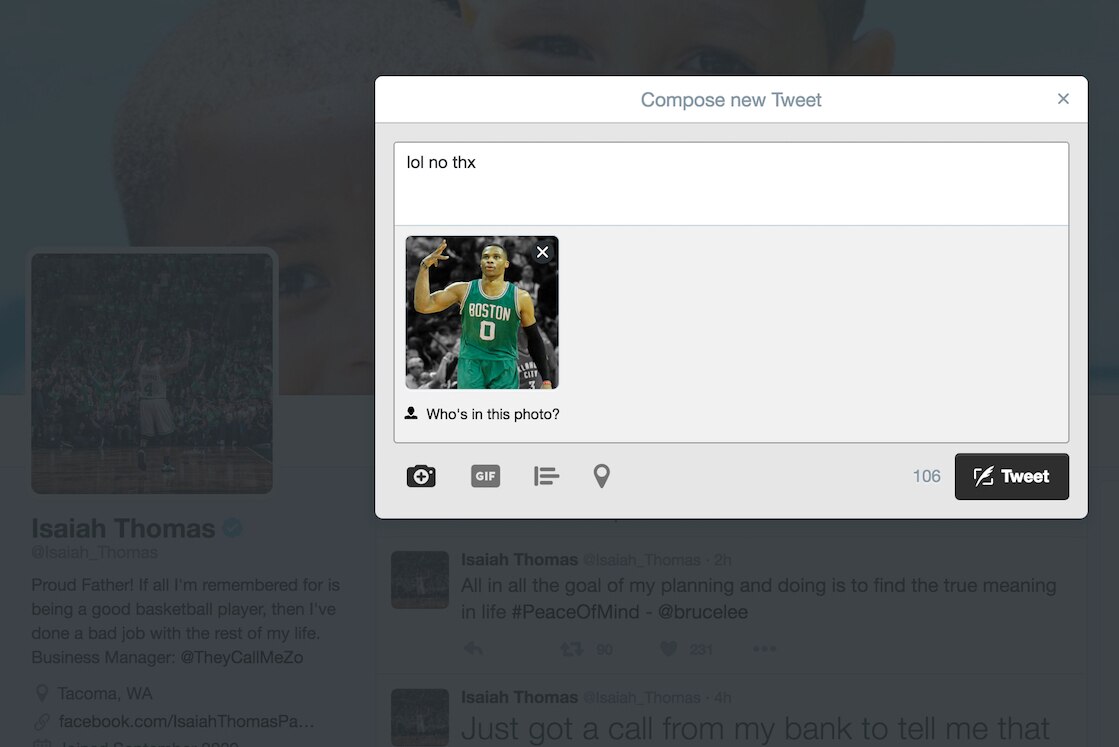Click "Who's in this photo?" link
The image size is (1119, 747).
coord(492,414)
